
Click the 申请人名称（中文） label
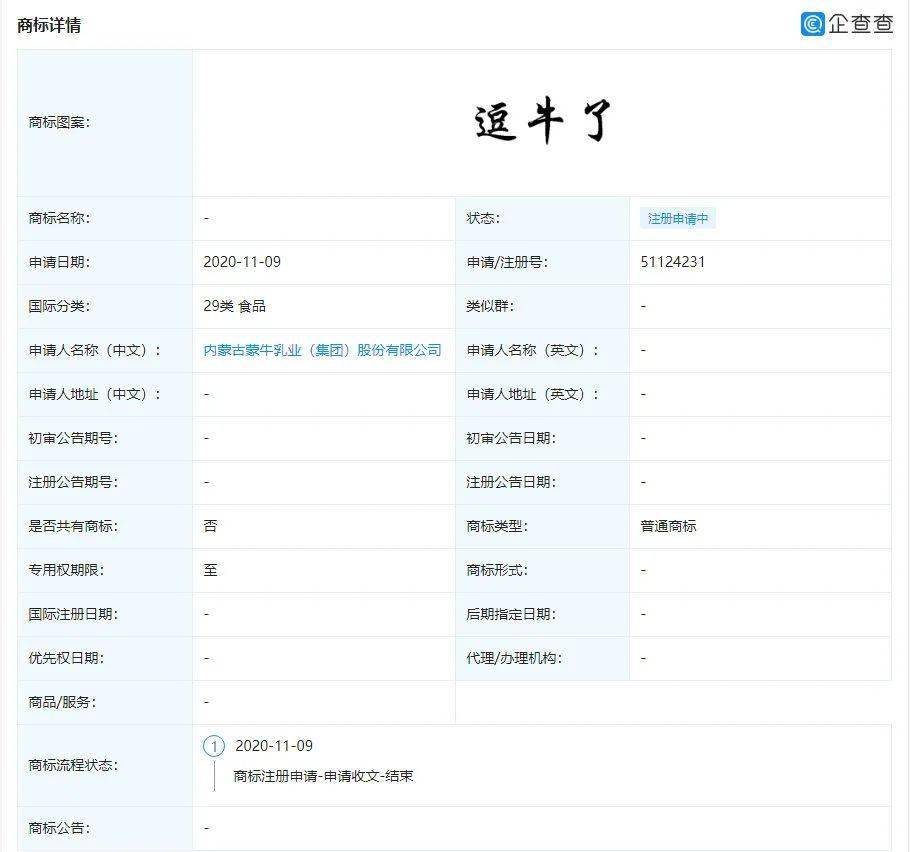(95, 351)
